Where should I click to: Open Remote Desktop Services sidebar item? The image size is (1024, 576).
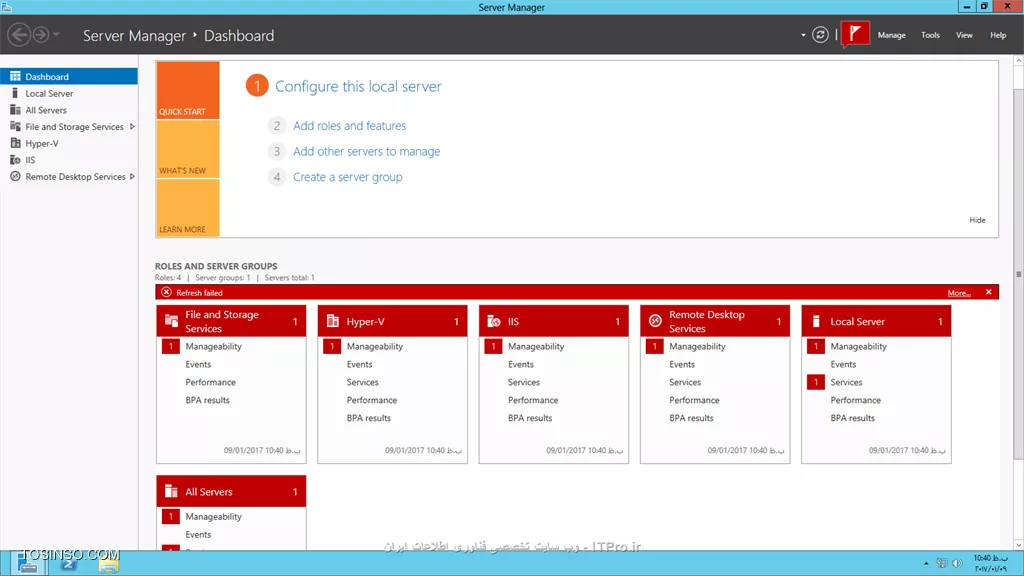[69, 176]
